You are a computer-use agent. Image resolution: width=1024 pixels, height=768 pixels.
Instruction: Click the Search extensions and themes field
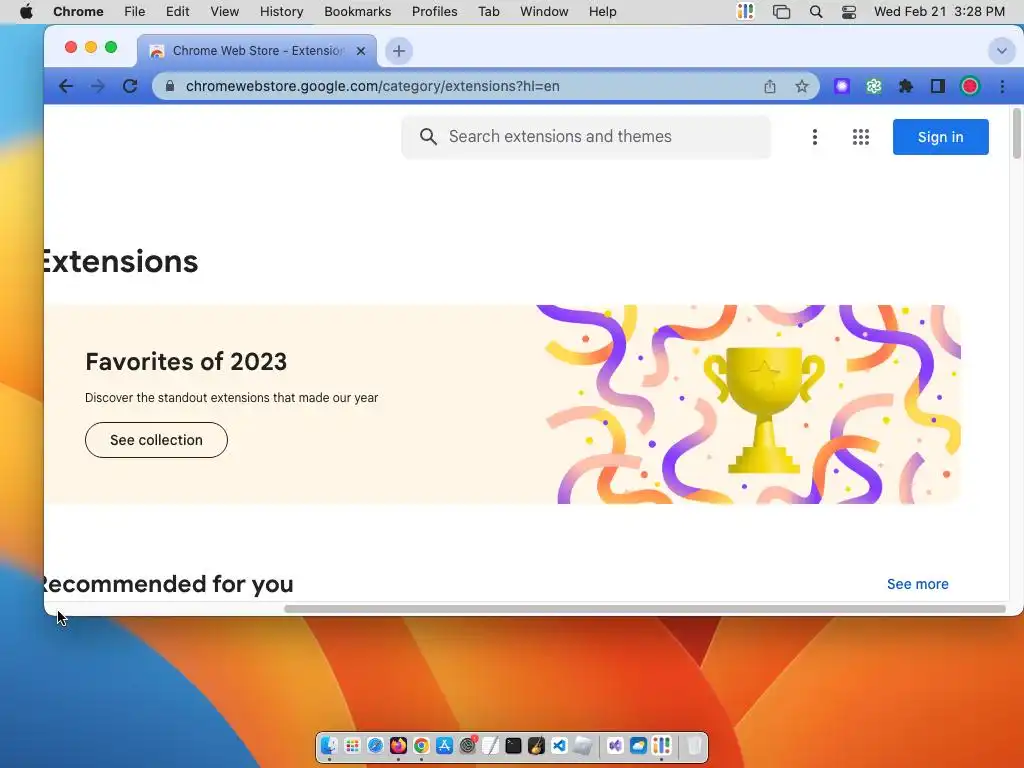pos(586,136)
